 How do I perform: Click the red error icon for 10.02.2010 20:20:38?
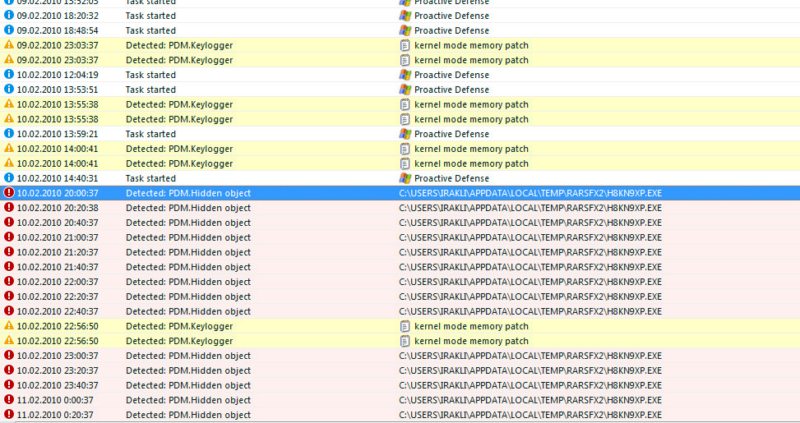(x=9, y=207)
